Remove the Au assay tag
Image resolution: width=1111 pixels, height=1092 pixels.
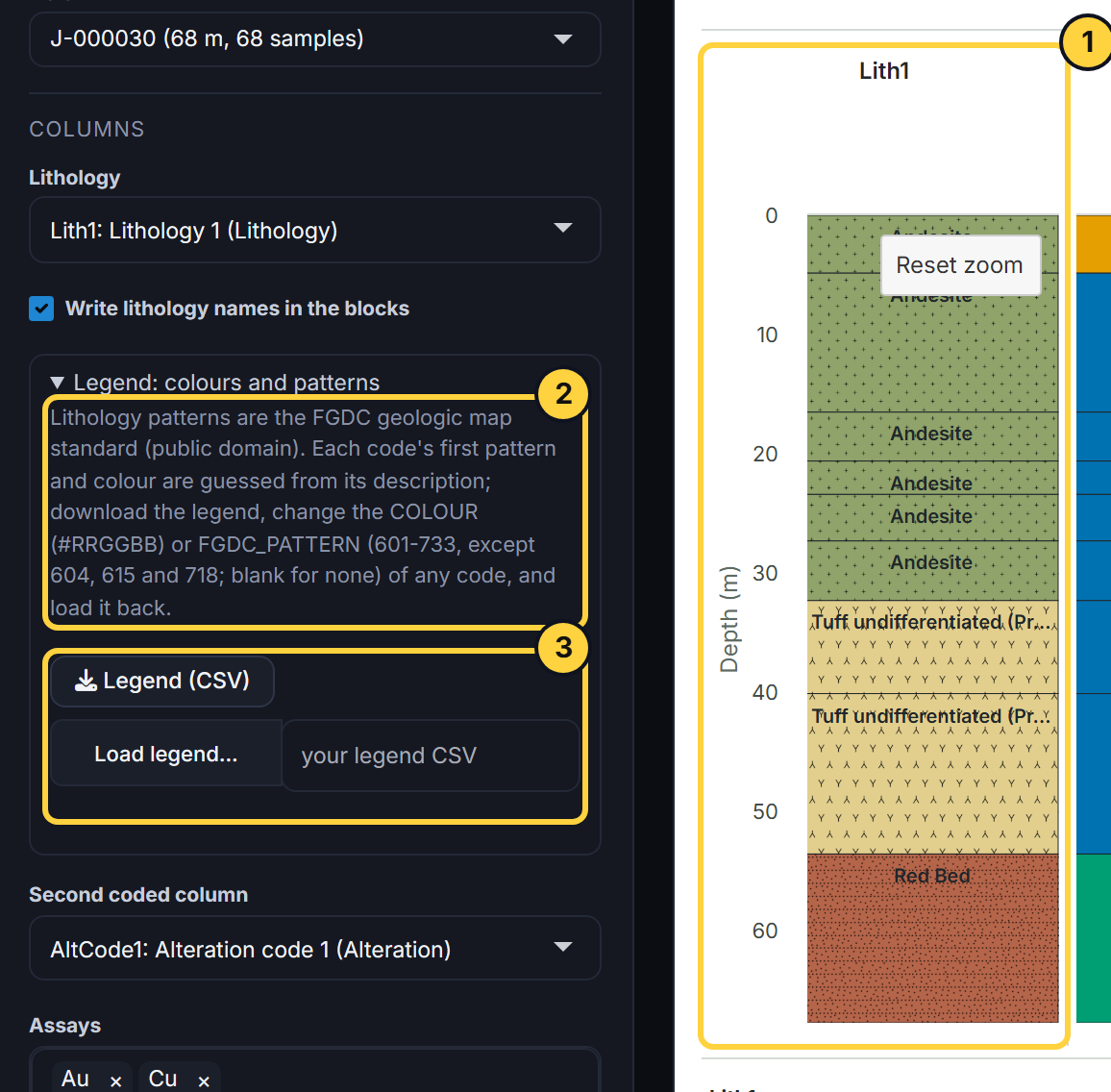coord(116,1081)
